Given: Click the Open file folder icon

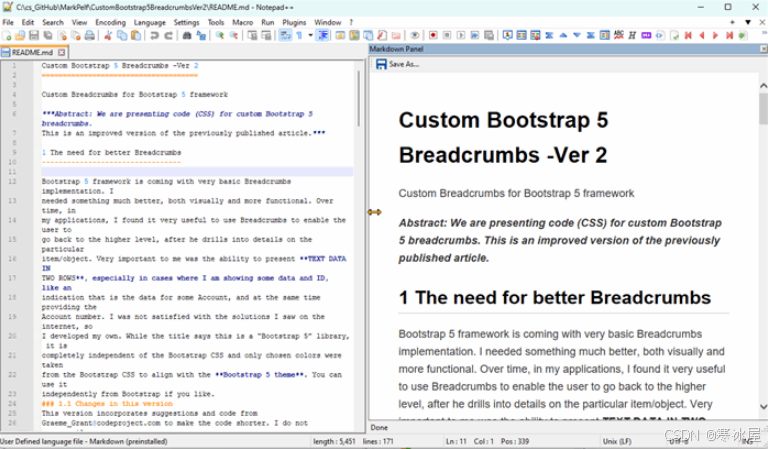Looking at the screenshot, I should pyautogui.click(x=20, y=35).
